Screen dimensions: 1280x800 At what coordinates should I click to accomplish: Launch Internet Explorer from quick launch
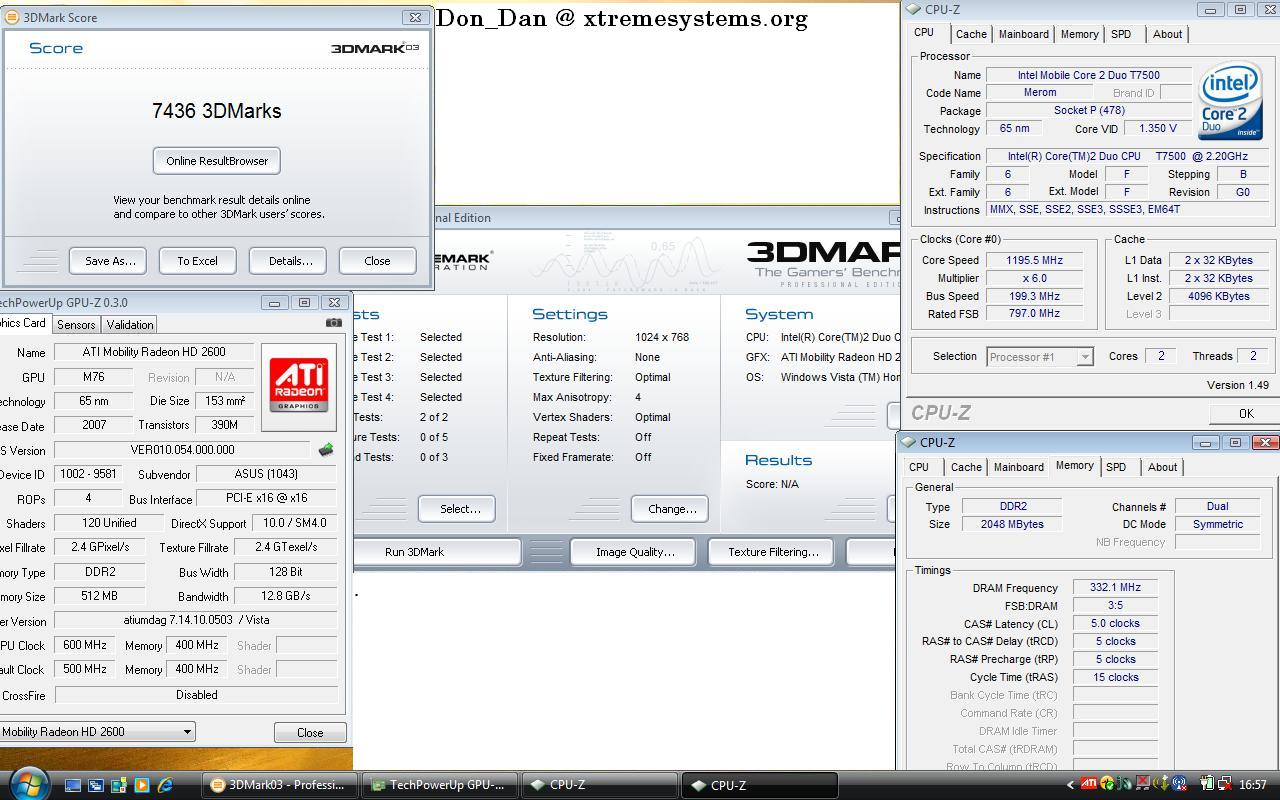165,785
